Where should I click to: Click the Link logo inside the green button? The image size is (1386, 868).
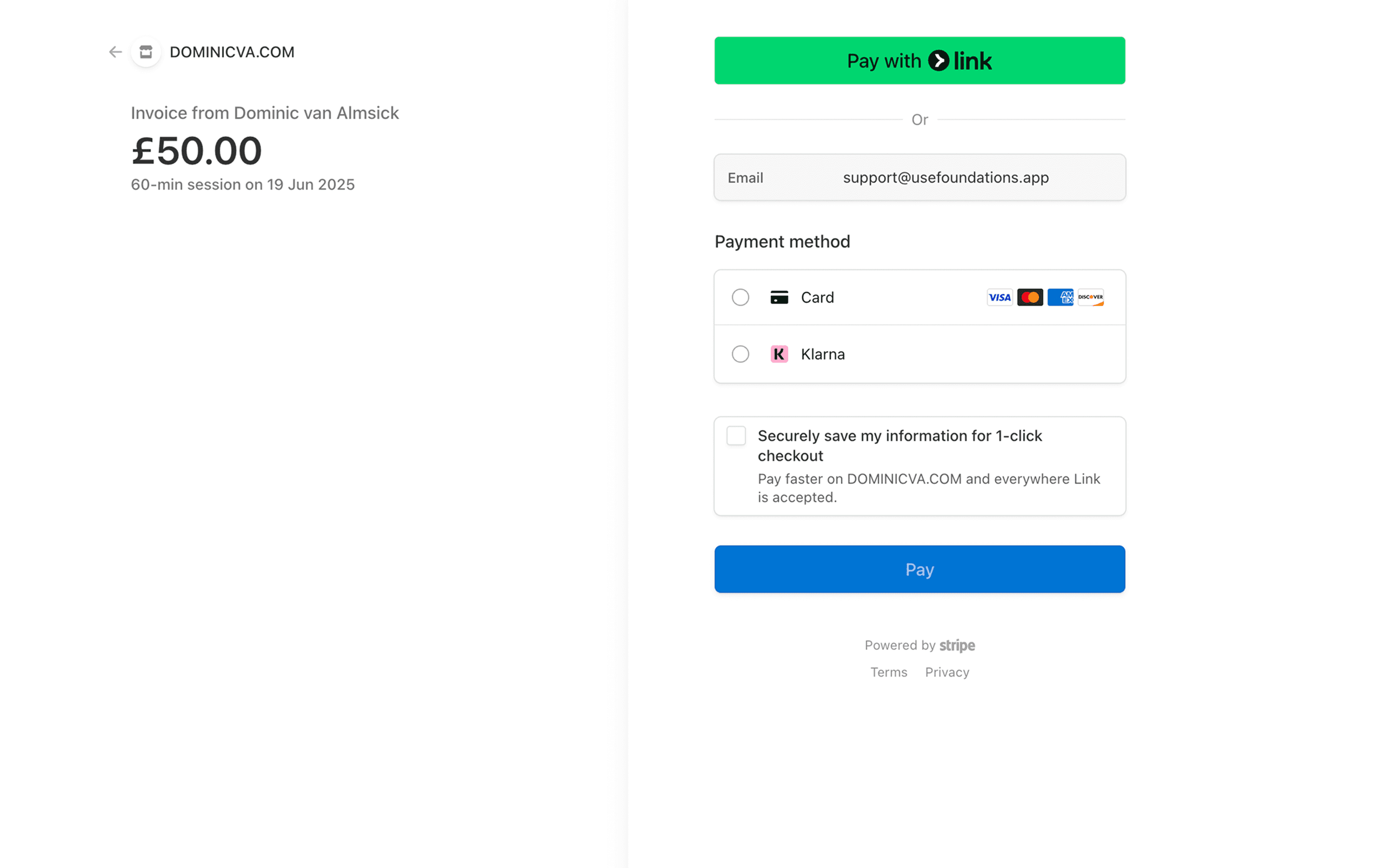959,61
